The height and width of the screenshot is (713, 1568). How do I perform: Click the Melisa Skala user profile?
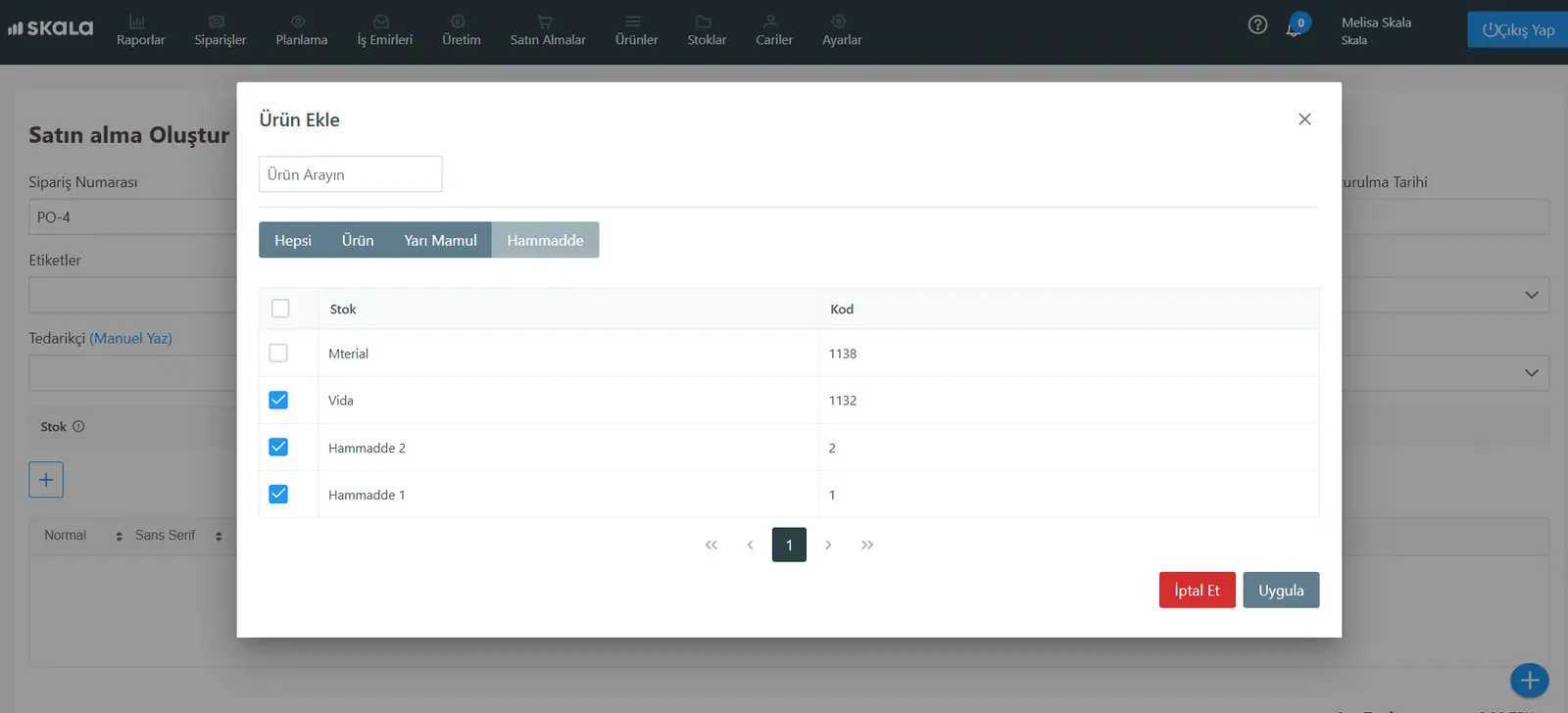coord(1376,30)
